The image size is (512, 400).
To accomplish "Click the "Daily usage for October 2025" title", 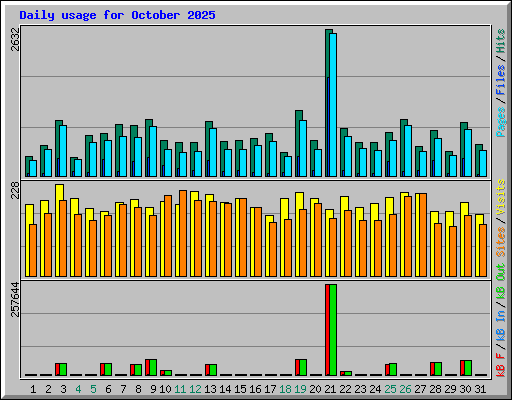I will (117, 15).
